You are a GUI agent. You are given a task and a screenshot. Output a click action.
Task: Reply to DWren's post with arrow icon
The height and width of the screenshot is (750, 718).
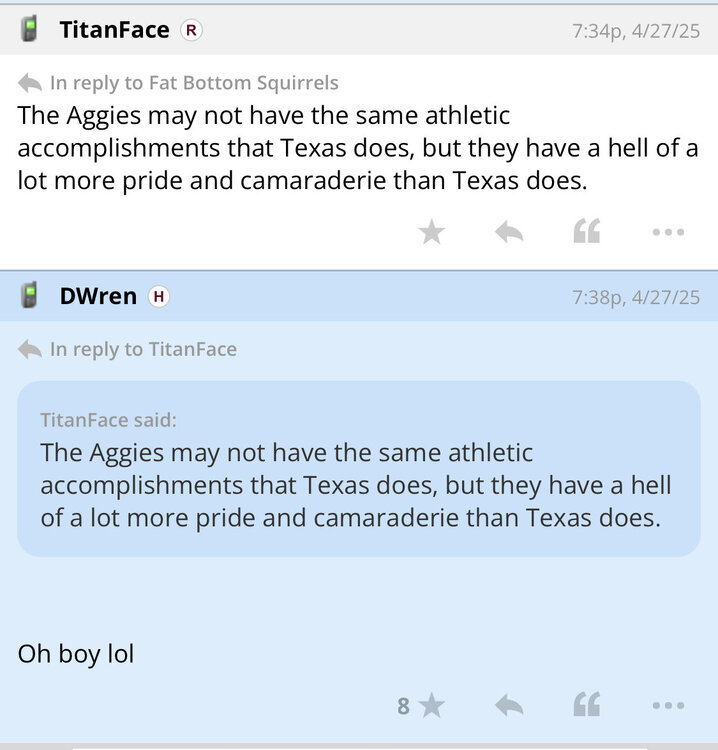coord(509,706)
